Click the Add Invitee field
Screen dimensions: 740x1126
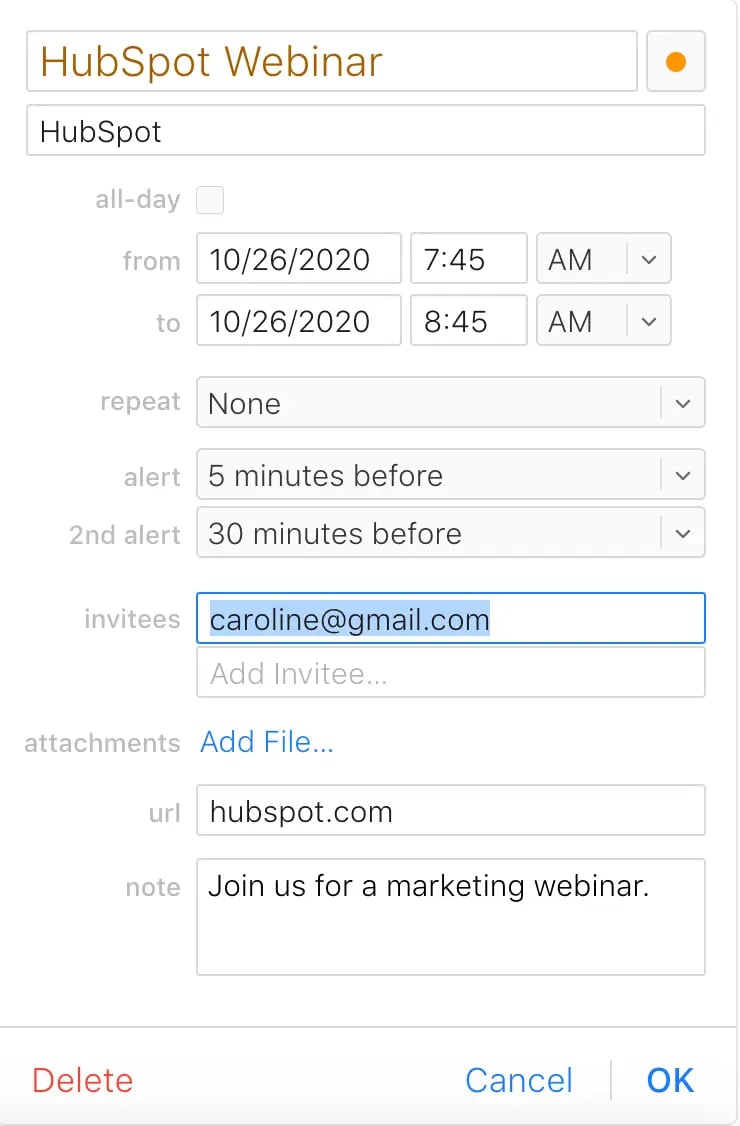tap(450, 673)
